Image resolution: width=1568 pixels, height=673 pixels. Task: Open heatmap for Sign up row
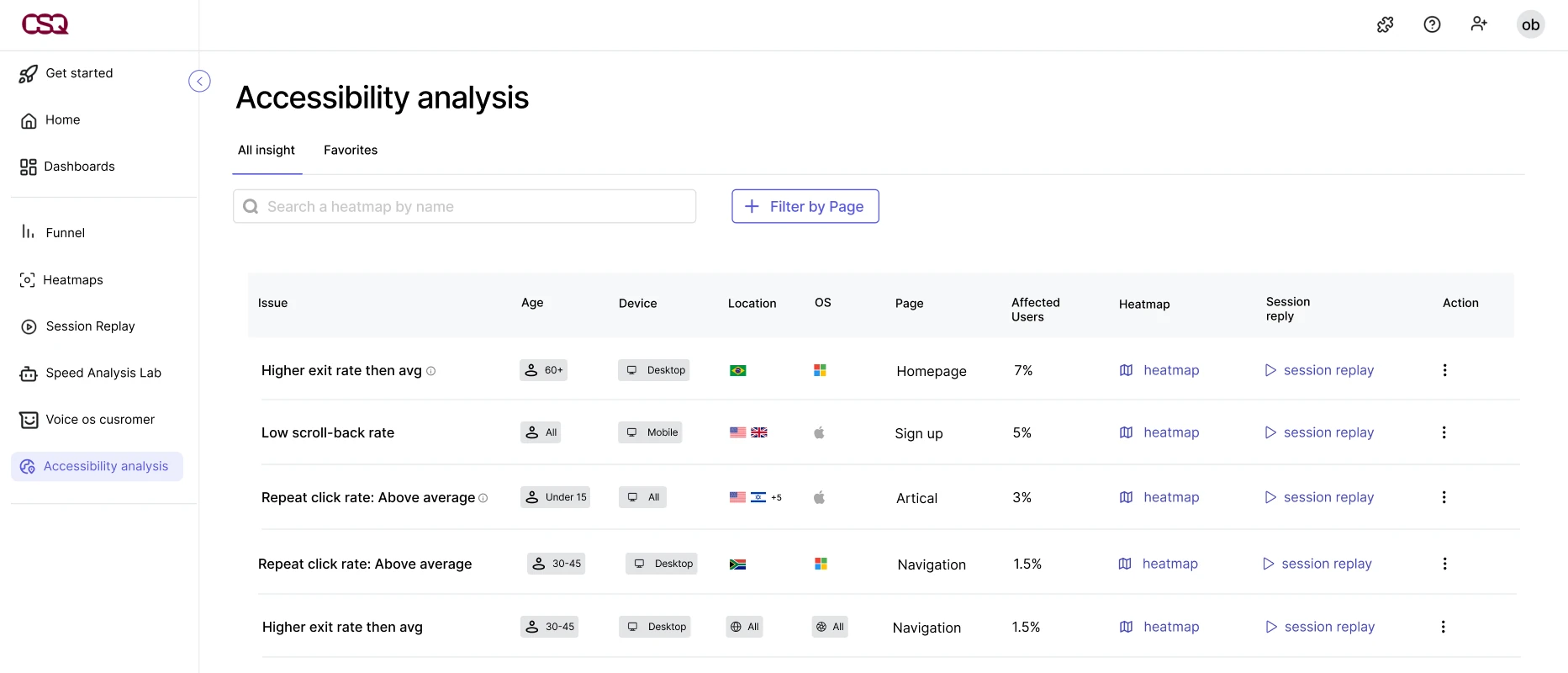pos(1159,432)
